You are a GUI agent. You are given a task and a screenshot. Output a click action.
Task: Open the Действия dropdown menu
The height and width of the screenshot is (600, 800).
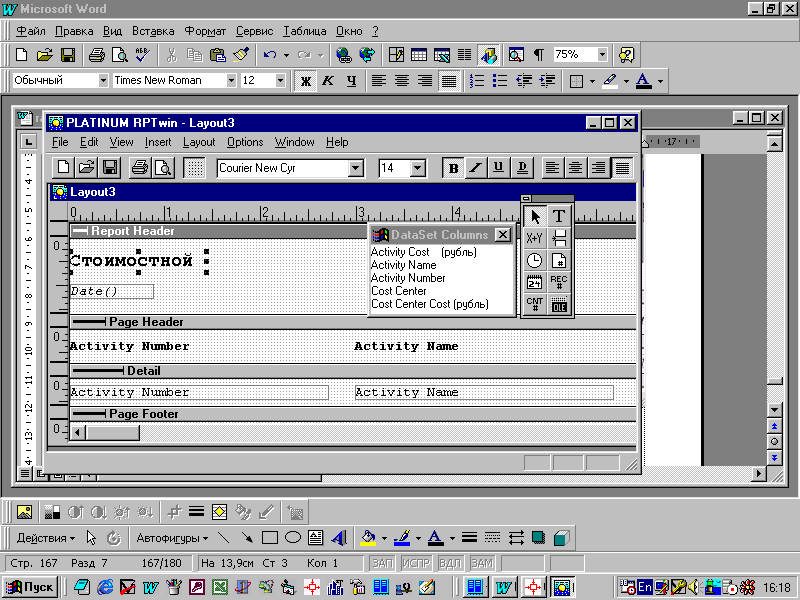pyautogui.click(x=46, y=538)
